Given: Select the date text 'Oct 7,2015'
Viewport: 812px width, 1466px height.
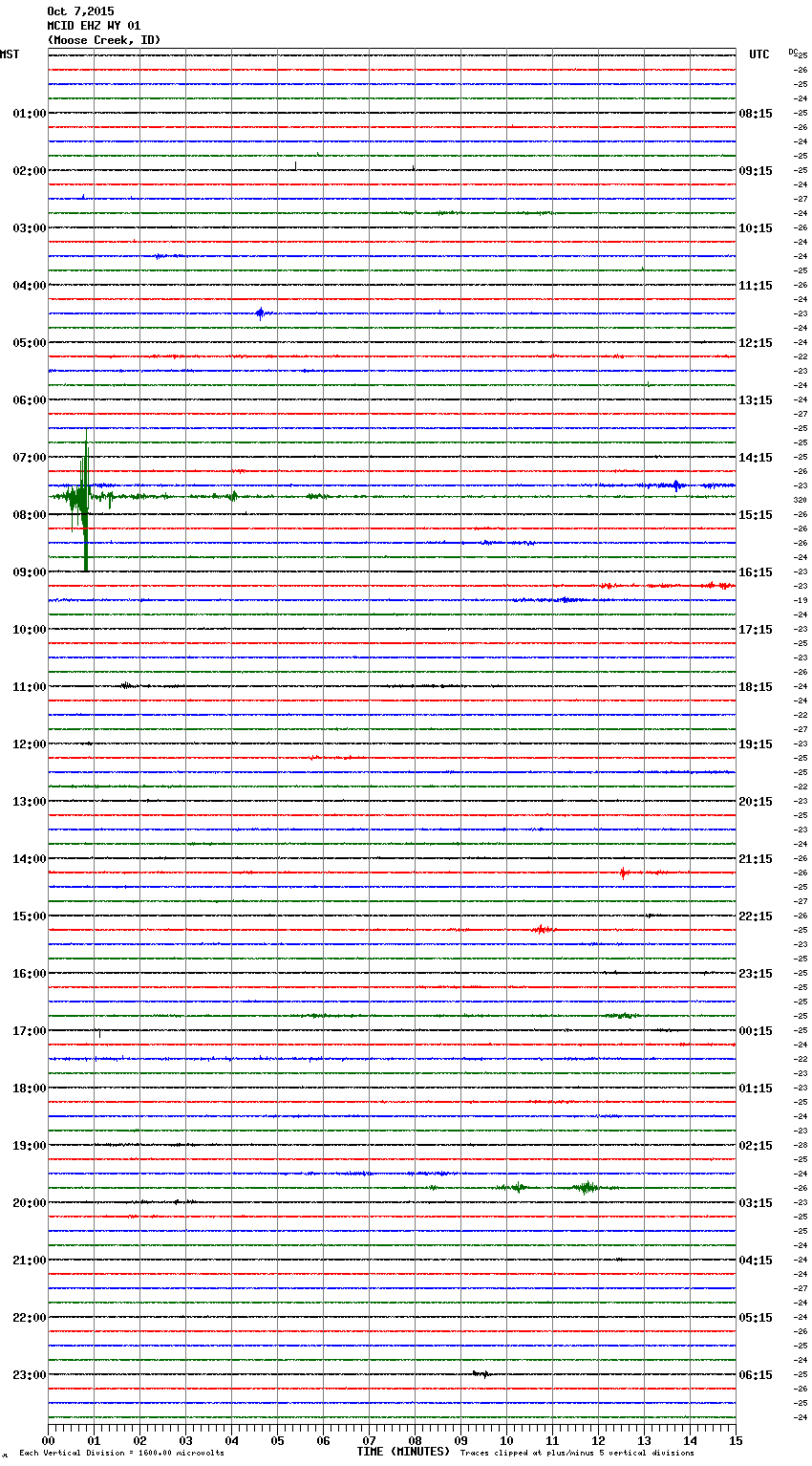Looking at the screenshot, I should (80, 11).
